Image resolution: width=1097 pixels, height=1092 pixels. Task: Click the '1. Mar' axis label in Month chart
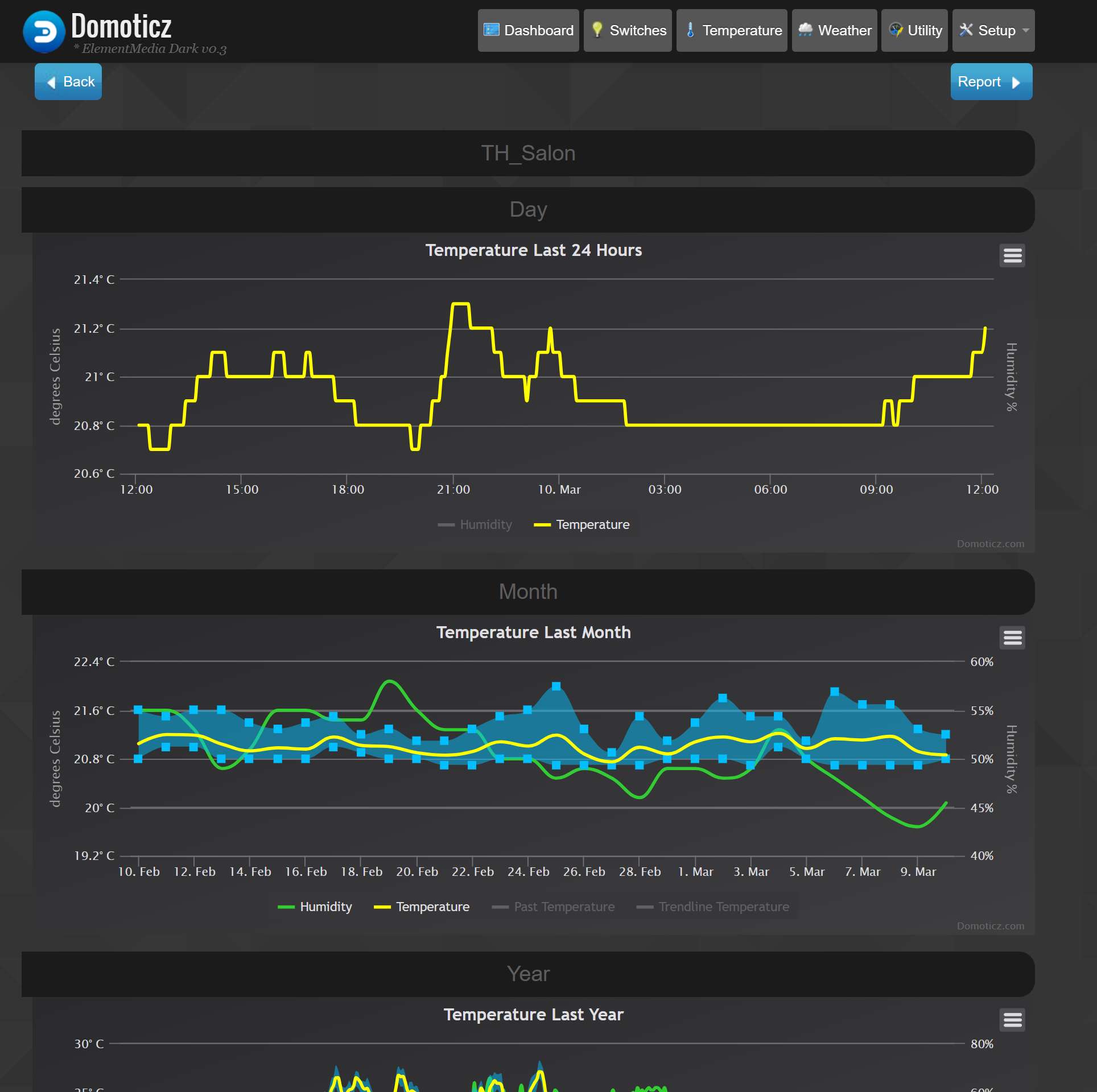coord(695,872)
